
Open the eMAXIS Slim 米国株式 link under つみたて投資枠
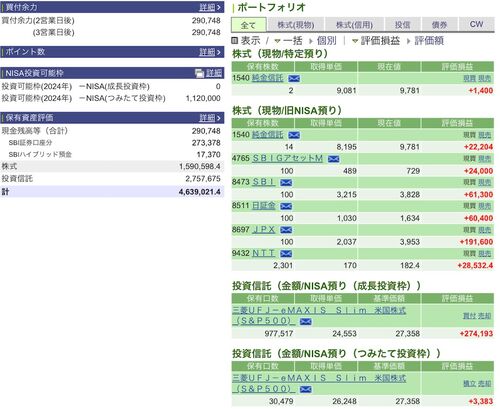pyautogui.click(x=319, y=383)
